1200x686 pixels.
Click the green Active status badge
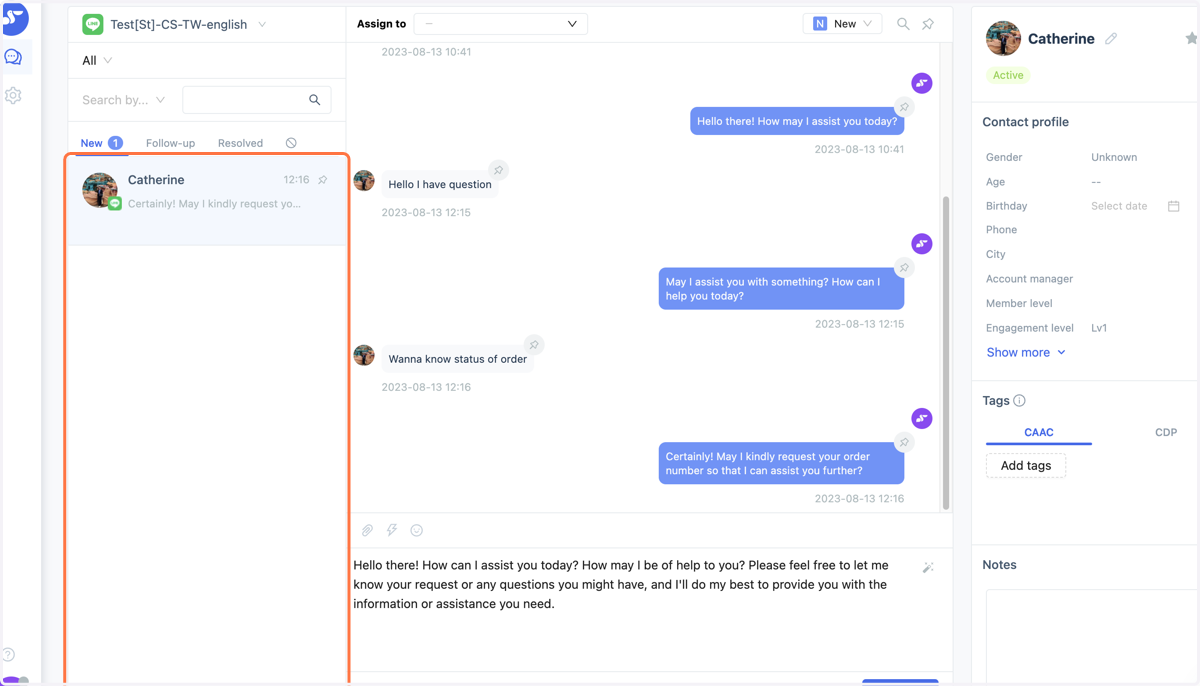pyautogui.click(x=1008, y=76)
